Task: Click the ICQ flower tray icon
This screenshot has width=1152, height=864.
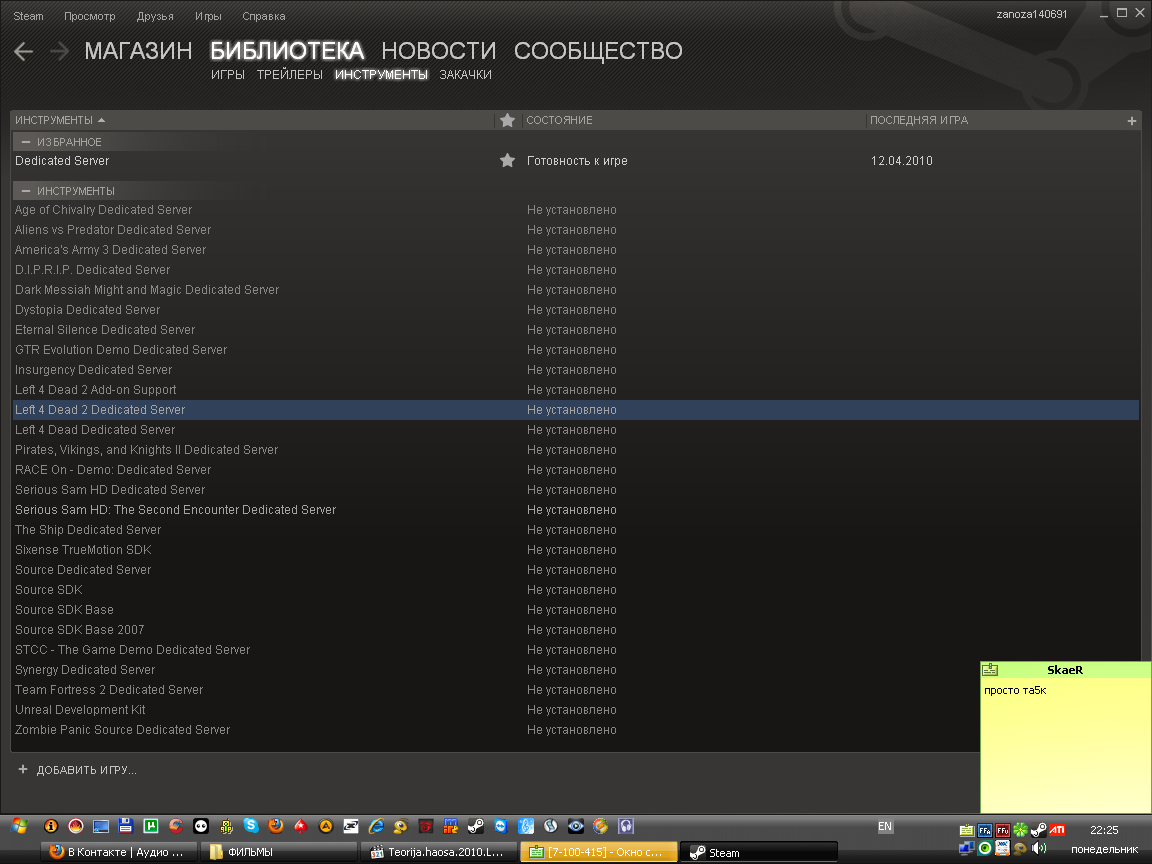Action: click(1020, 830)
